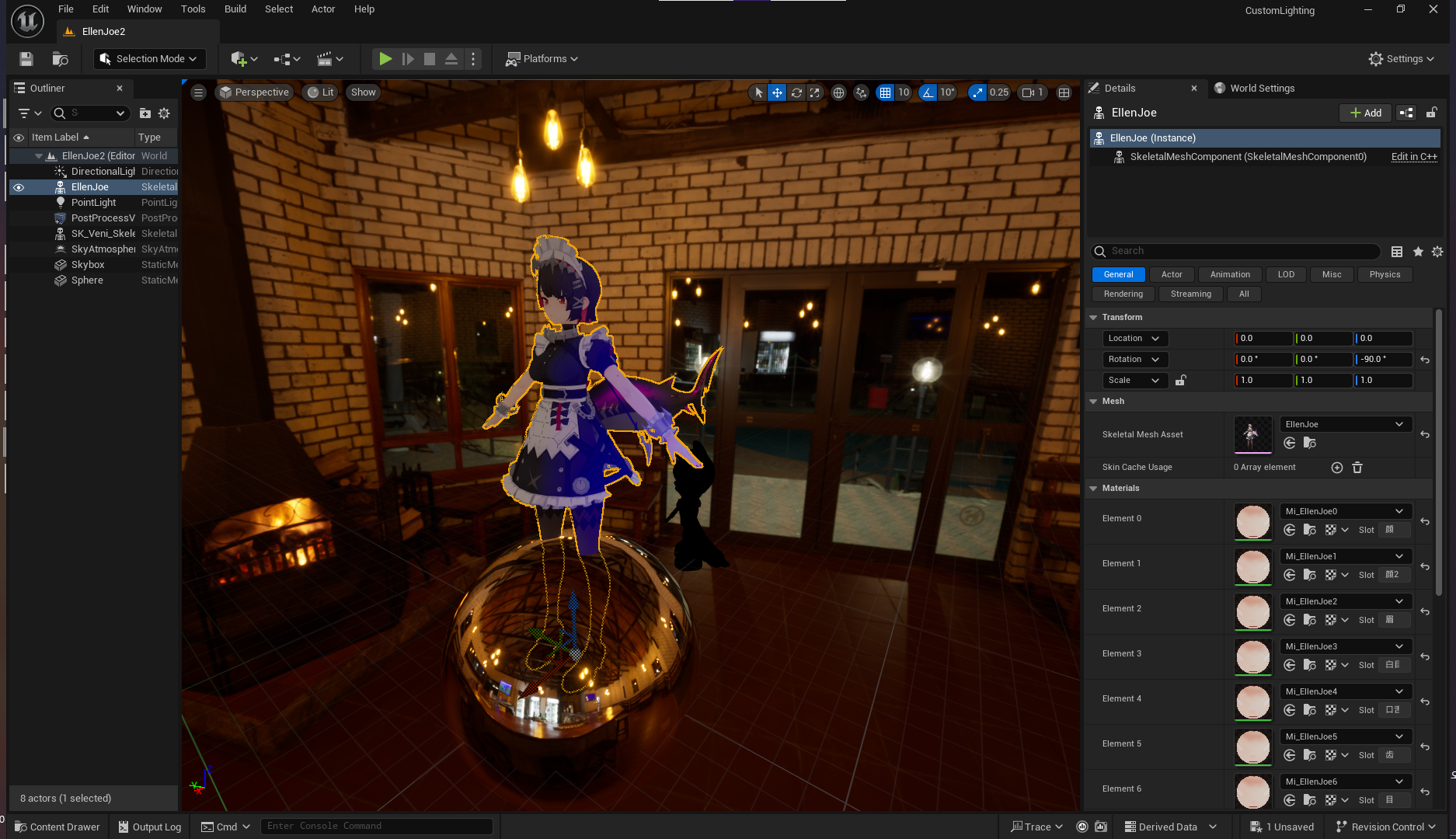The image size is (1456, 839).
Task: Open the Perspective view dropdown
Action: pos(254,92)
